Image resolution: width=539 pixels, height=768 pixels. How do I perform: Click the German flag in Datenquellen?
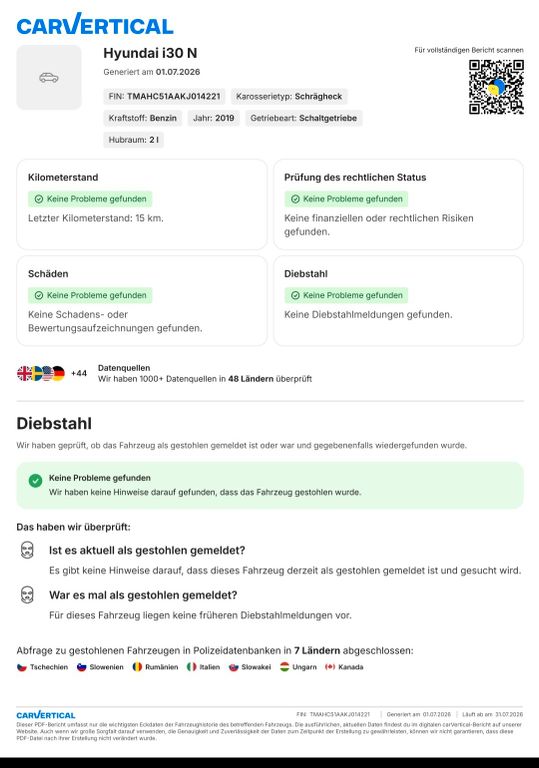click(58, 373)
